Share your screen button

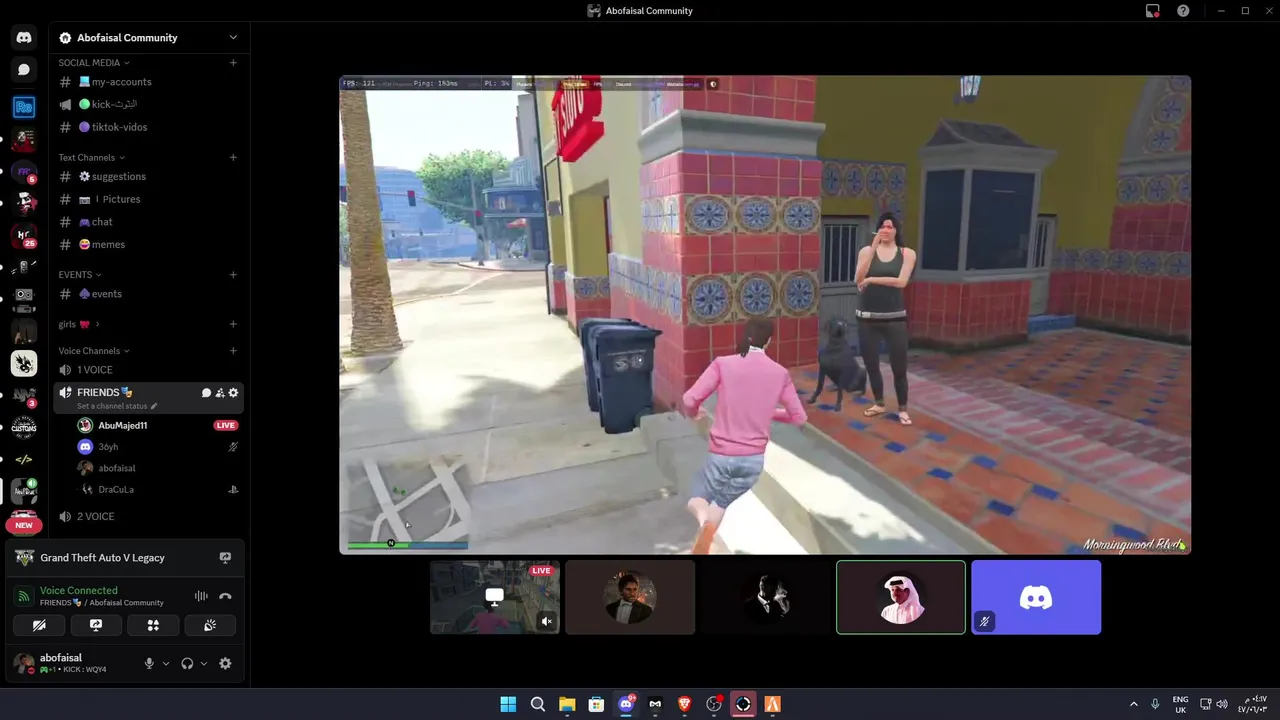96,625
